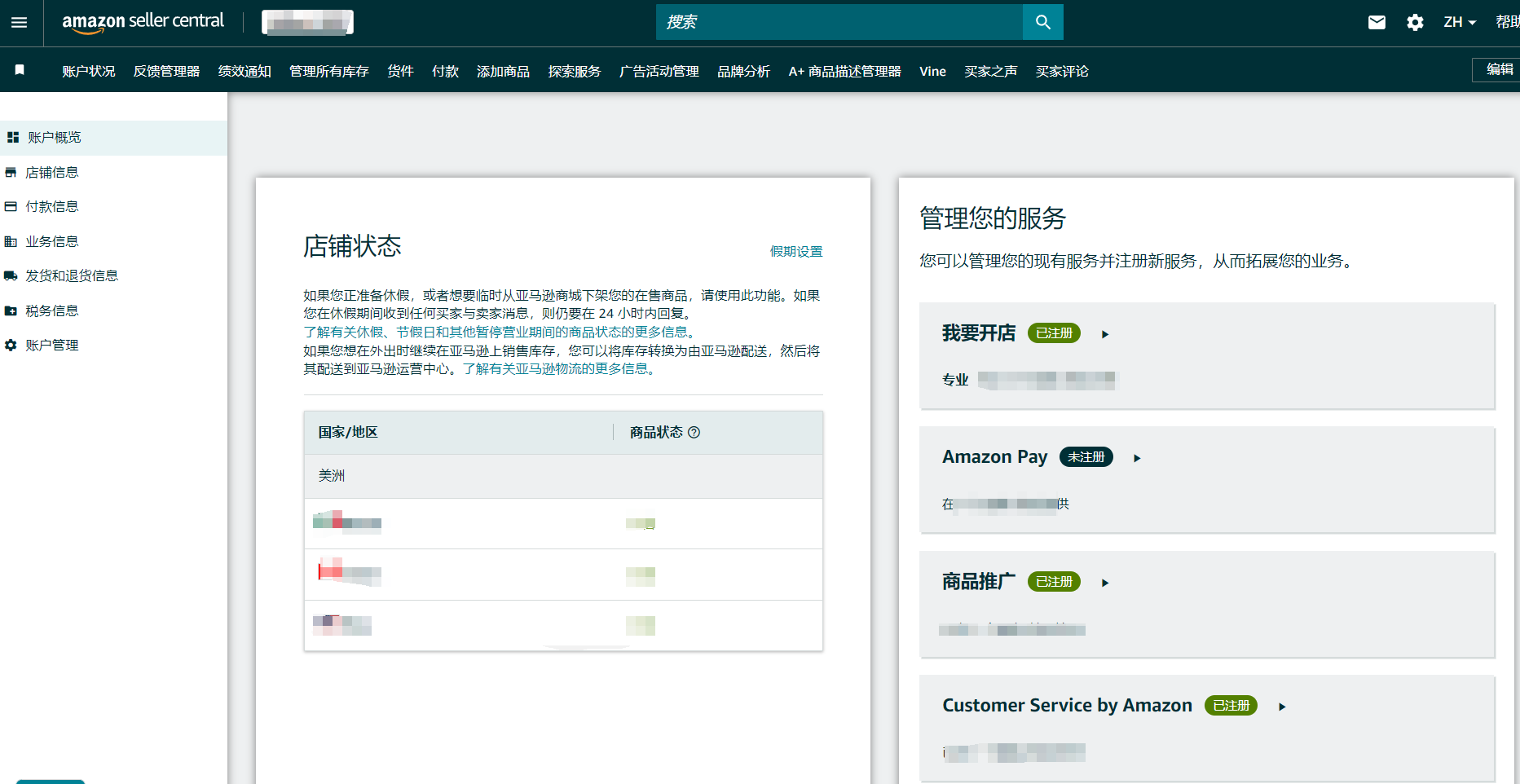Click into the 搜索 search field
This screenshot has height=784, width=1520.
point(839,22)
